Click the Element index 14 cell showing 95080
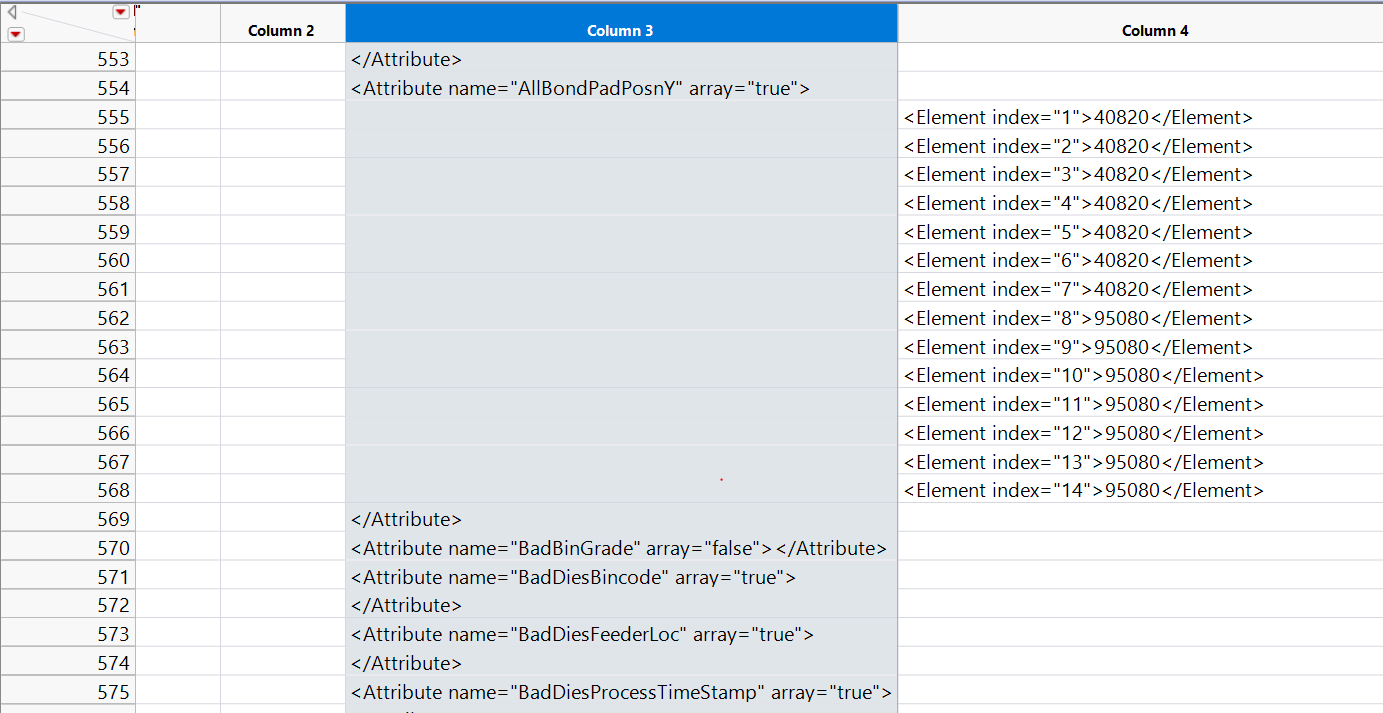Image resolution: width=1383 pixels, height=713 pixels. point(1084,490)
